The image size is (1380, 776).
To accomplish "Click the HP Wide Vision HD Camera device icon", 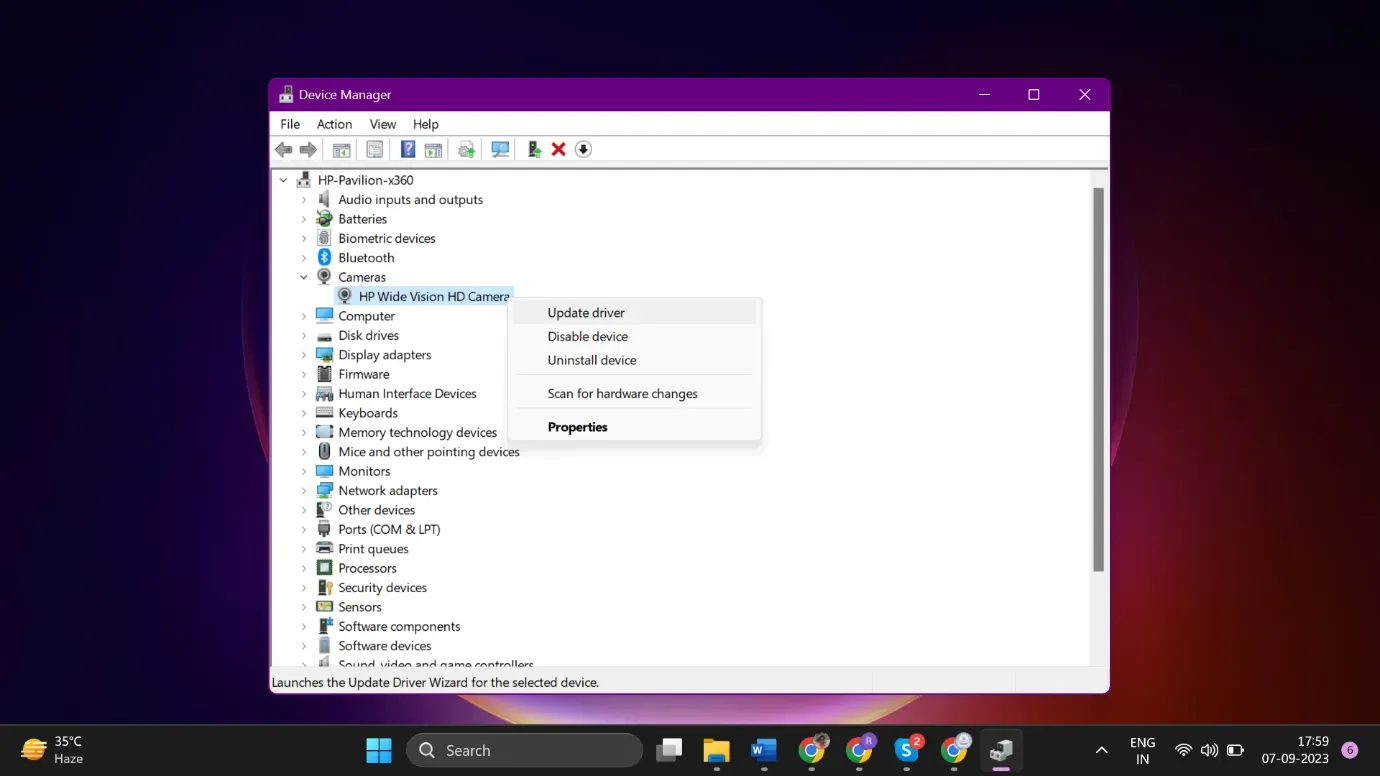I will coord(345,296).
